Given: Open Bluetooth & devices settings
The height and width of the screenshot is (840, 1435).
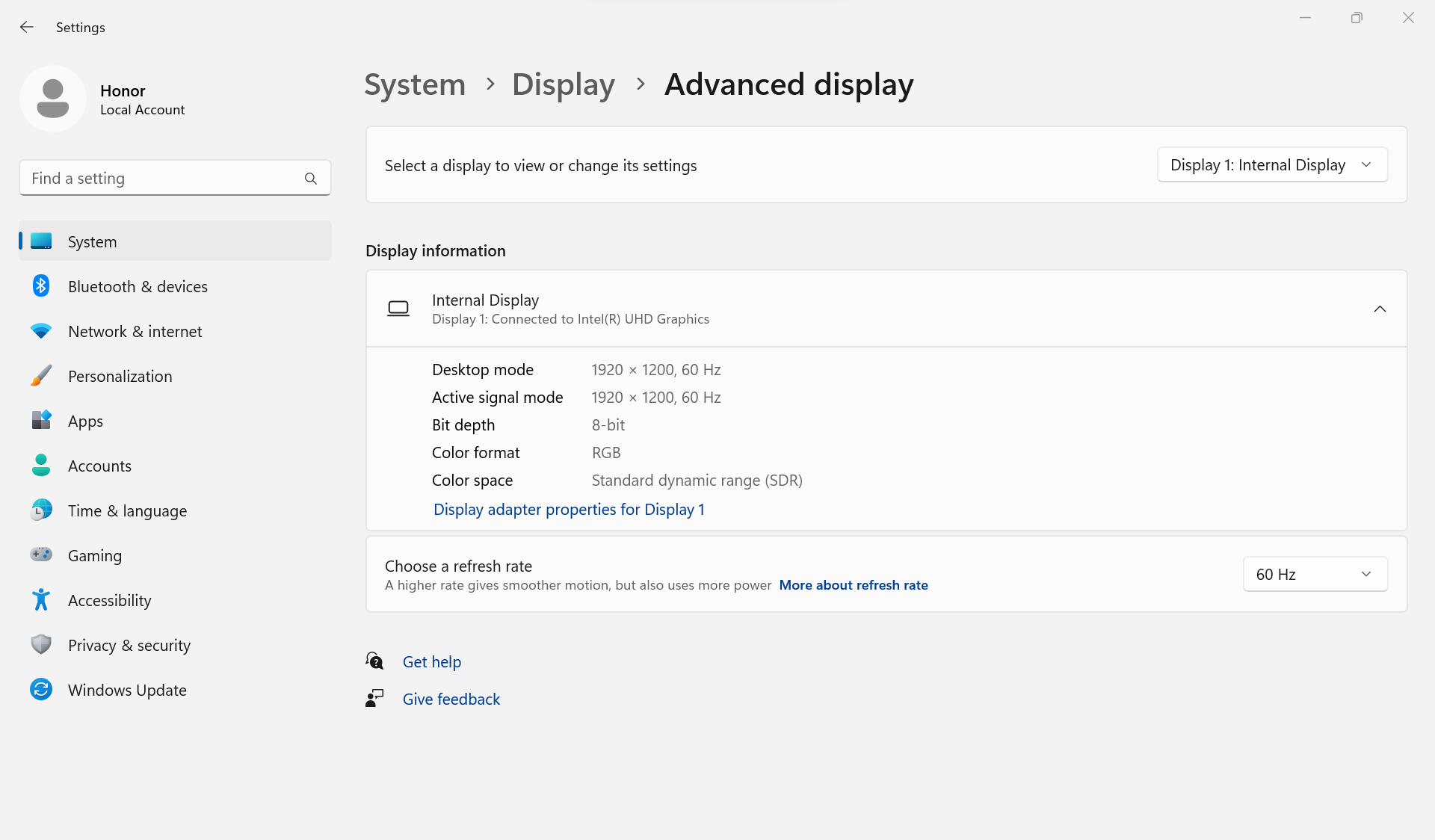Looking at the screenshot, I should click(x=175, y=286).
